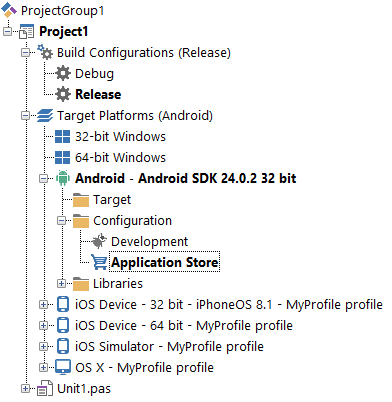Expand the Libraries folder node

point(61,284)
